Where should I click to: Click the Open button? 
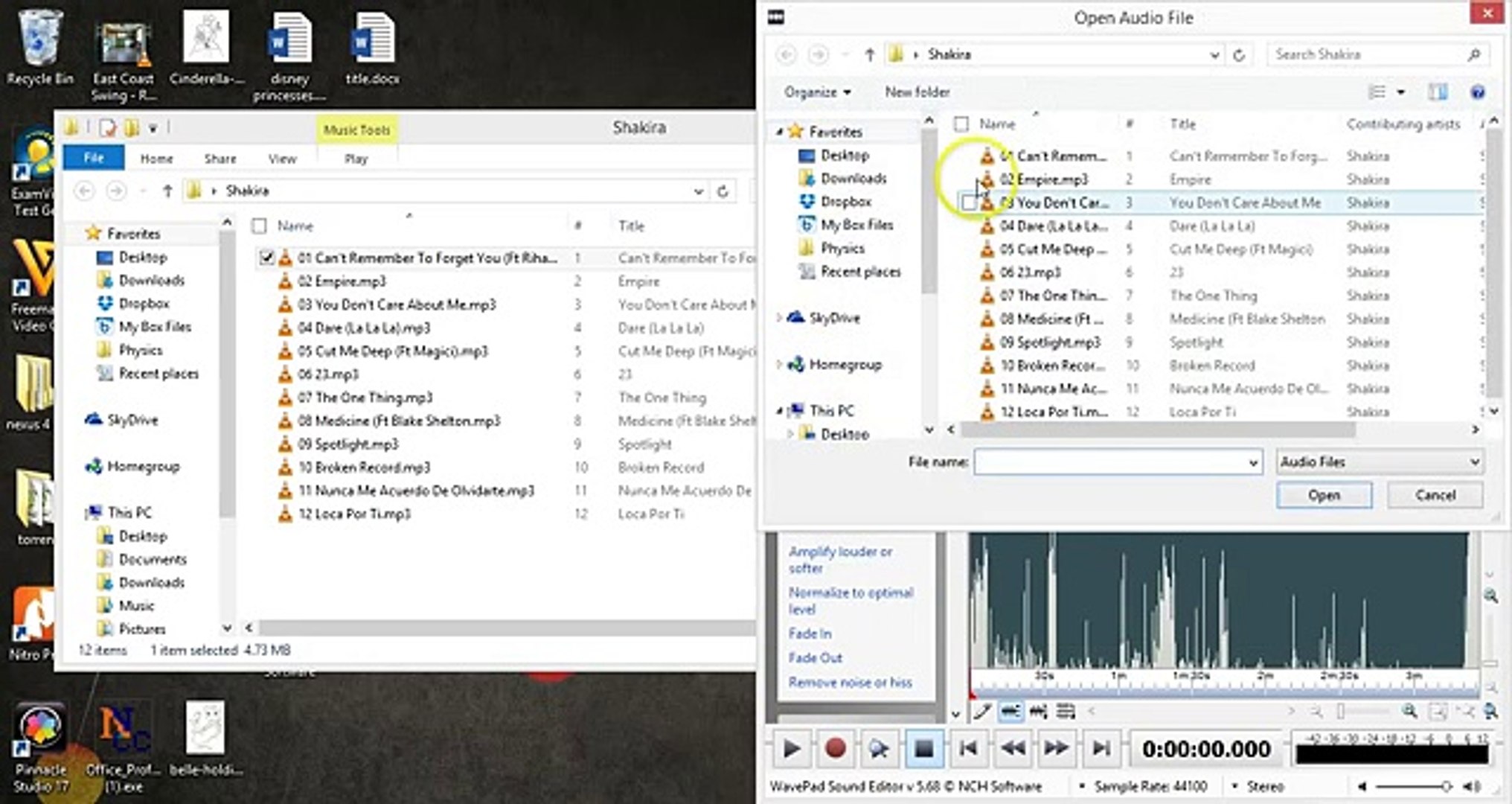[x=1324, y=495]
